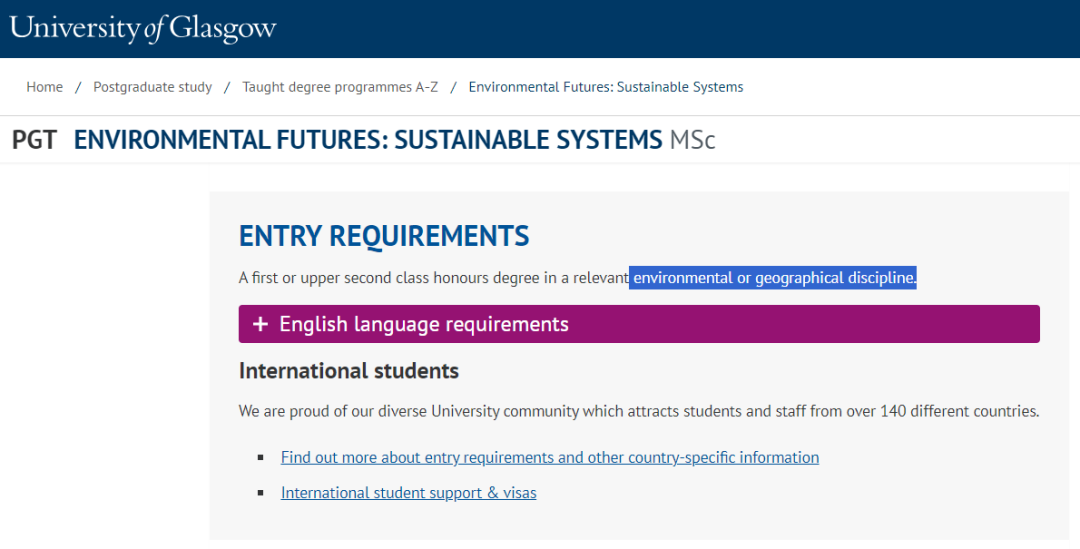Click the International students heading
Viewport: 1080px width, 549px height.
[x=349, y=371]
